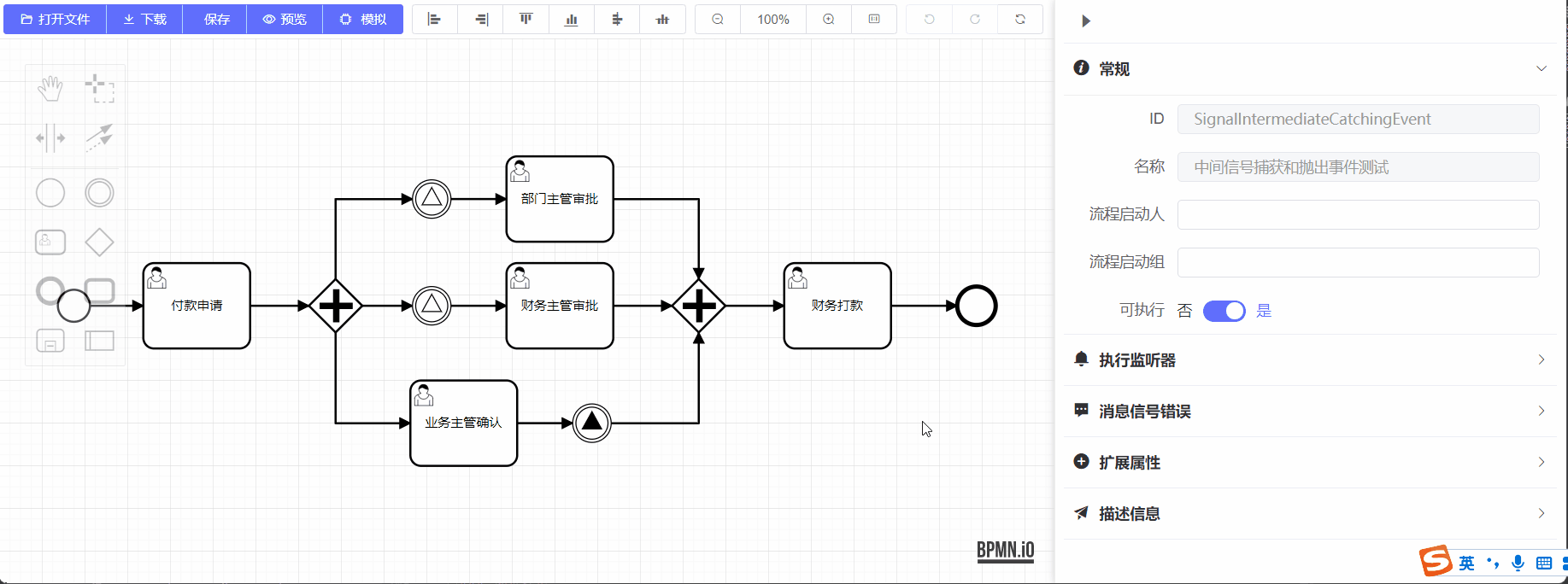
Task: Open the BPMN.iO logo link
Action: tap(1005, 551)
